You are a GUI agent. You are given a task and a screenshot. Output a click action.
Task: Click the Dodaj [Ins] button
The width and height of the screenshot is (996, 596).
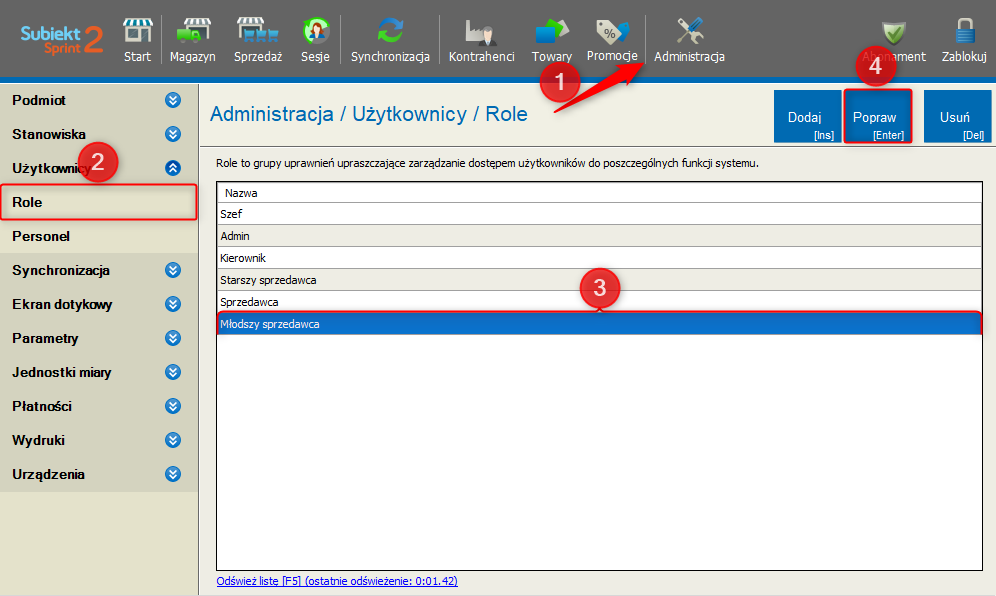807,116
